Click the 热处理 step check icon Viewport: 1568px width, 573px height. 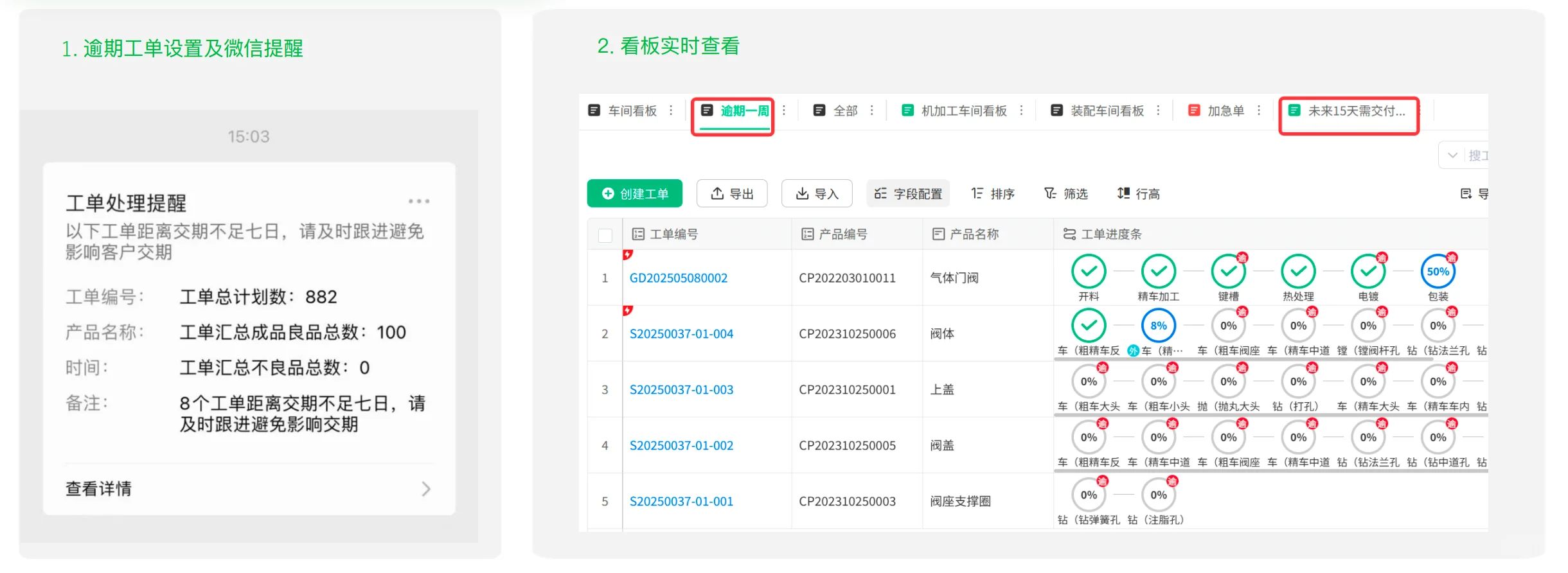click(1299, 271)
